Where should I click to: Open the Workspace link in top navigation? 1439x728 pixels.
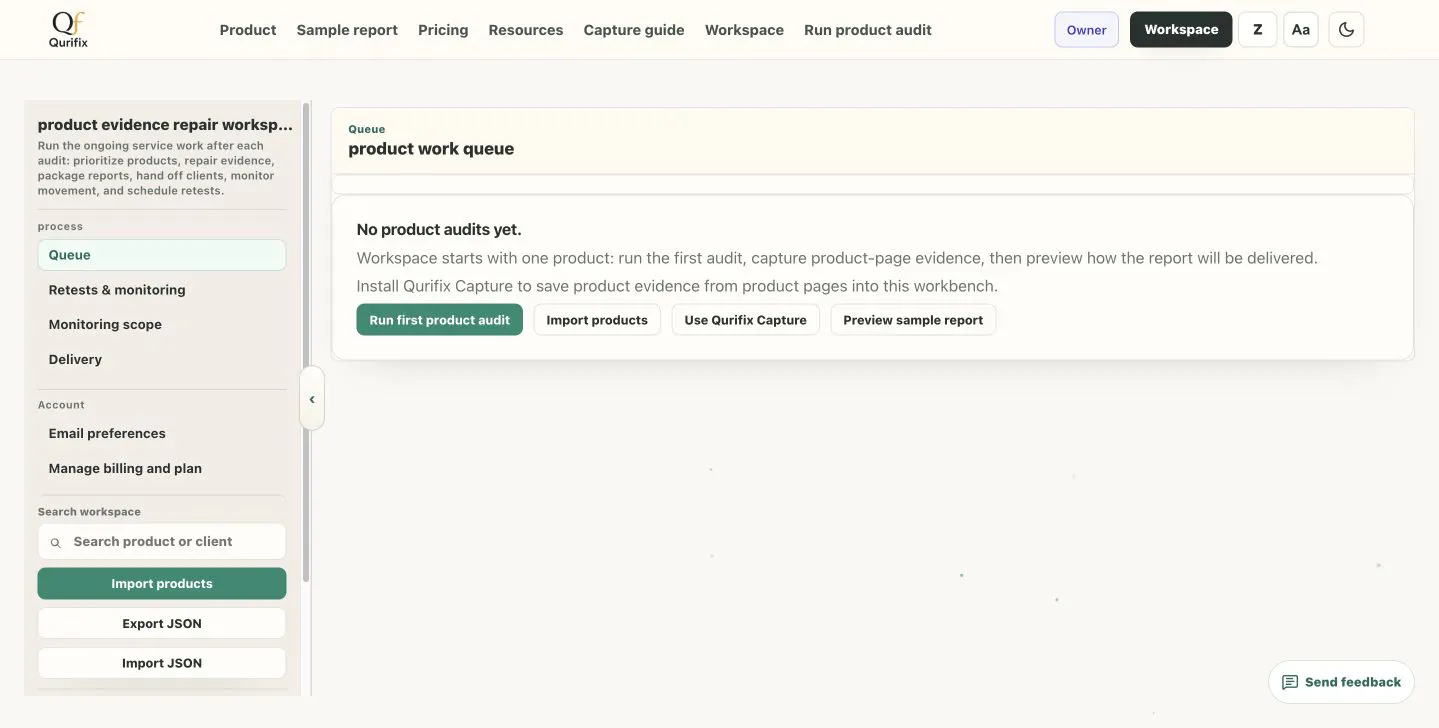tap(744, 30)
